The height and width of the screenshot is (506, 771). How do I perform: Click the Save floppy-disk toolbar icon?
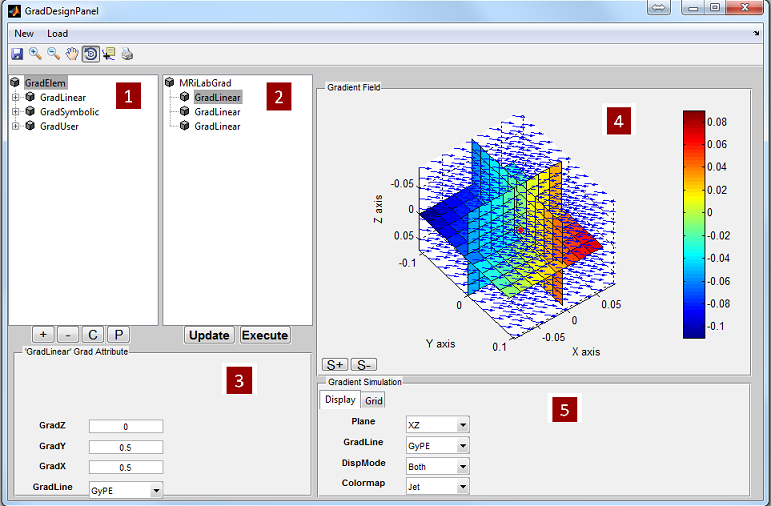tap(17, 54)
